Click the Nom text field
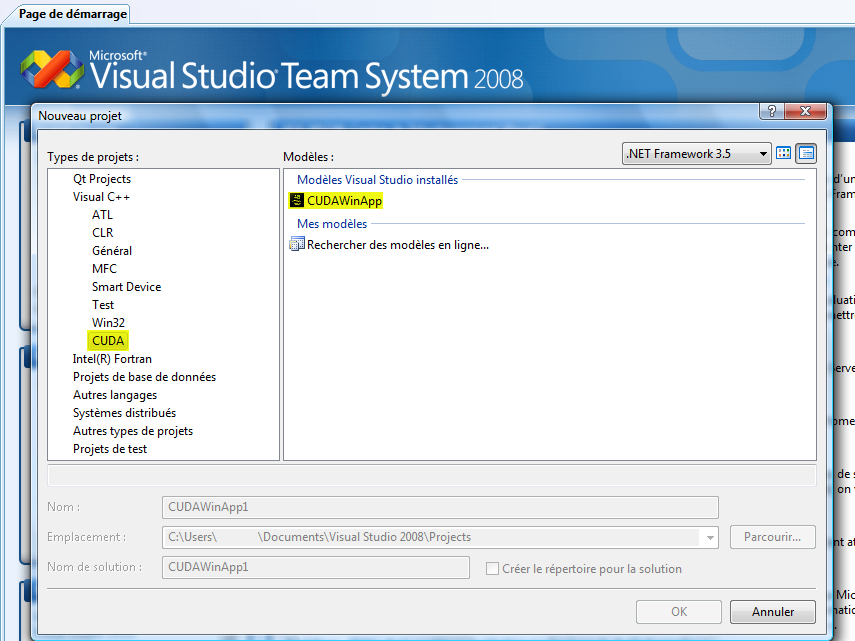The image size is (855, 641). click(439, 507)
